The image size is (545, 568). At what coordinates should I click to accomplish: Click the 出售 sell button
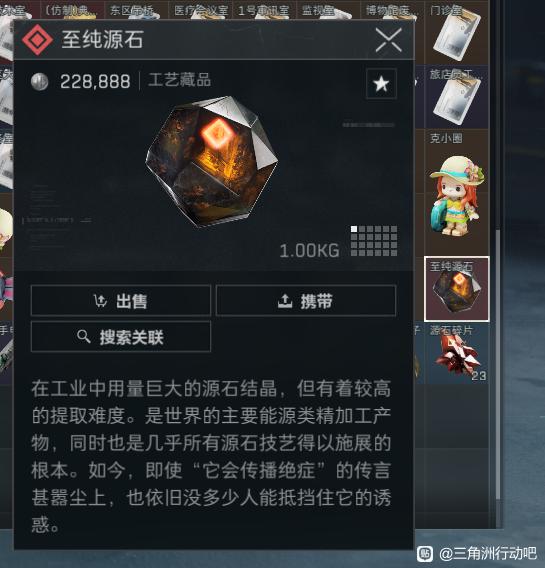click(x=121, y=301)
